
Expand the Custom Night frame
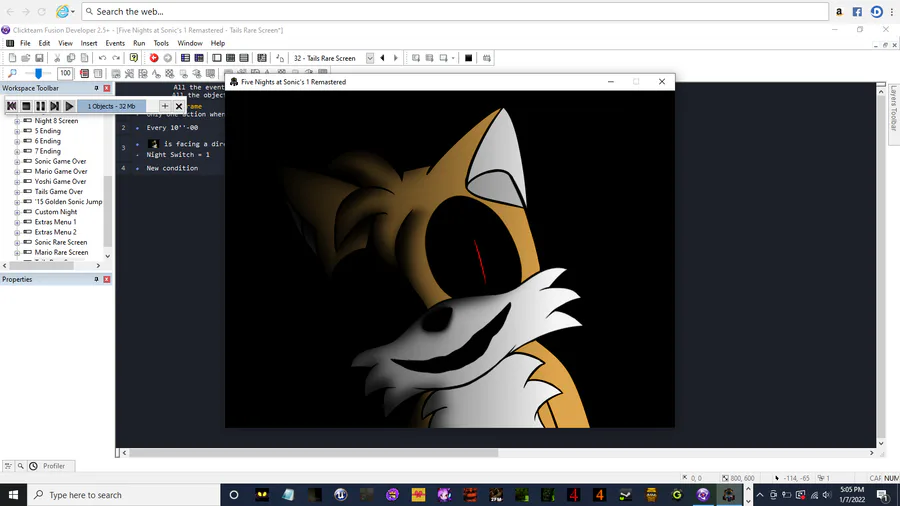(x=17, y=212)
